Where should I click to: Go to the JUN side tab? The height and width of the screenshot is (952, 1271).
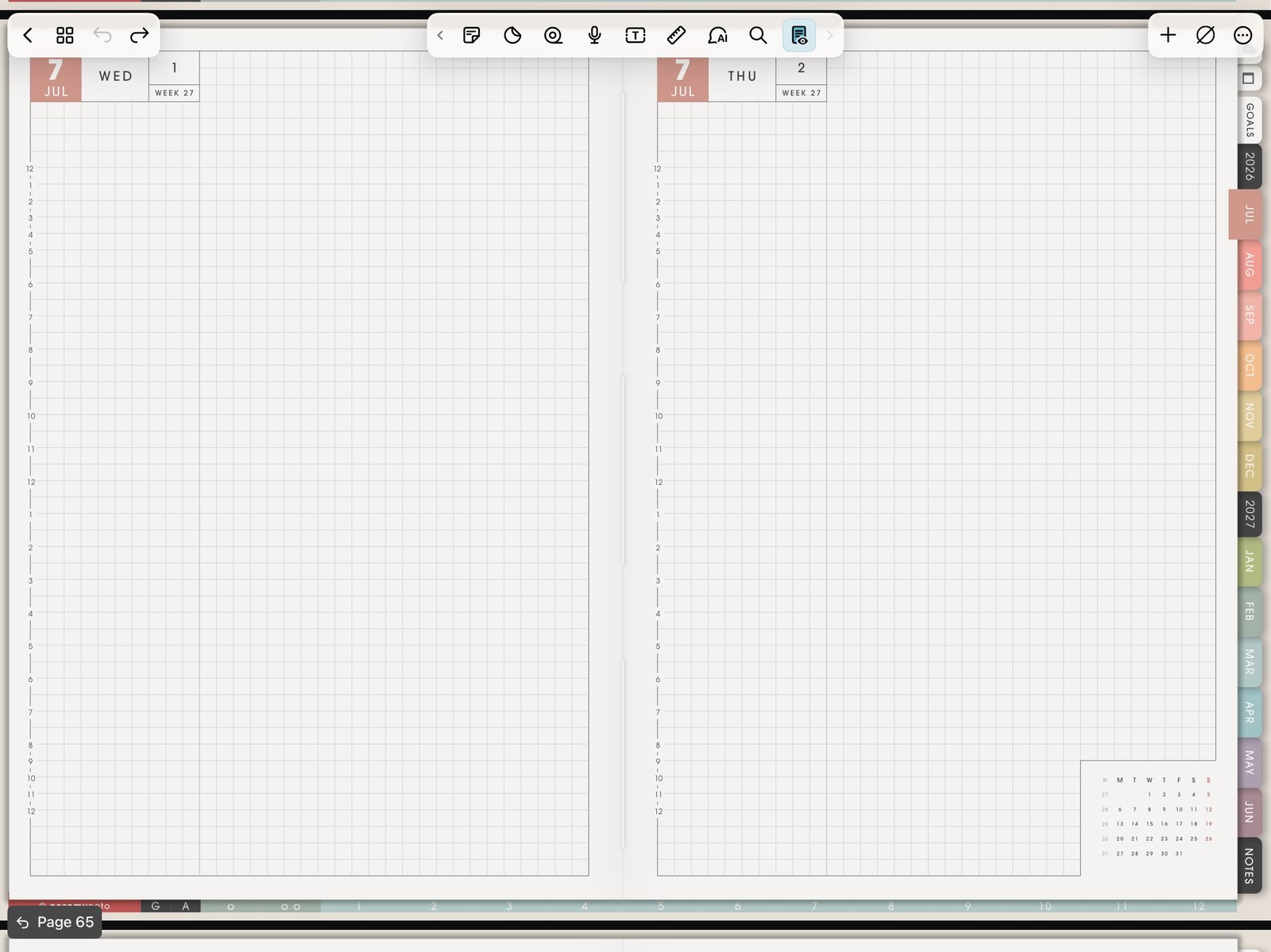(1250, 812)
